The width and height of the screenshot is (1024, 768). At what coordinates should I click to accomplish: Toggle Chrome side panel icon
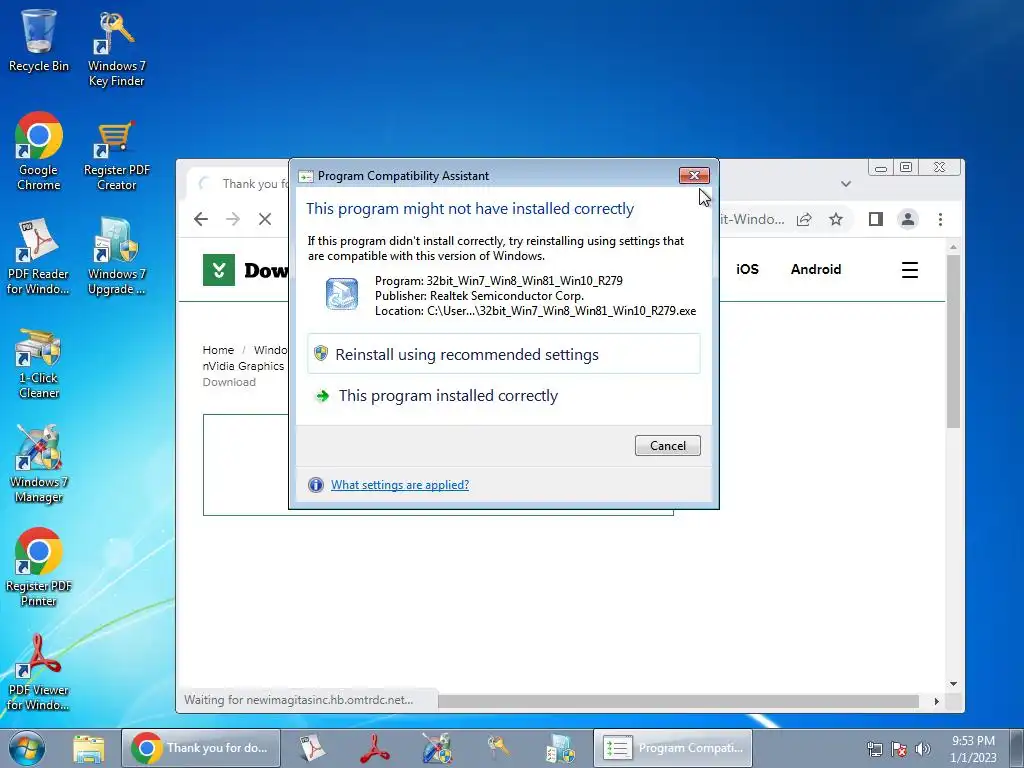click(x=876, y=219)
